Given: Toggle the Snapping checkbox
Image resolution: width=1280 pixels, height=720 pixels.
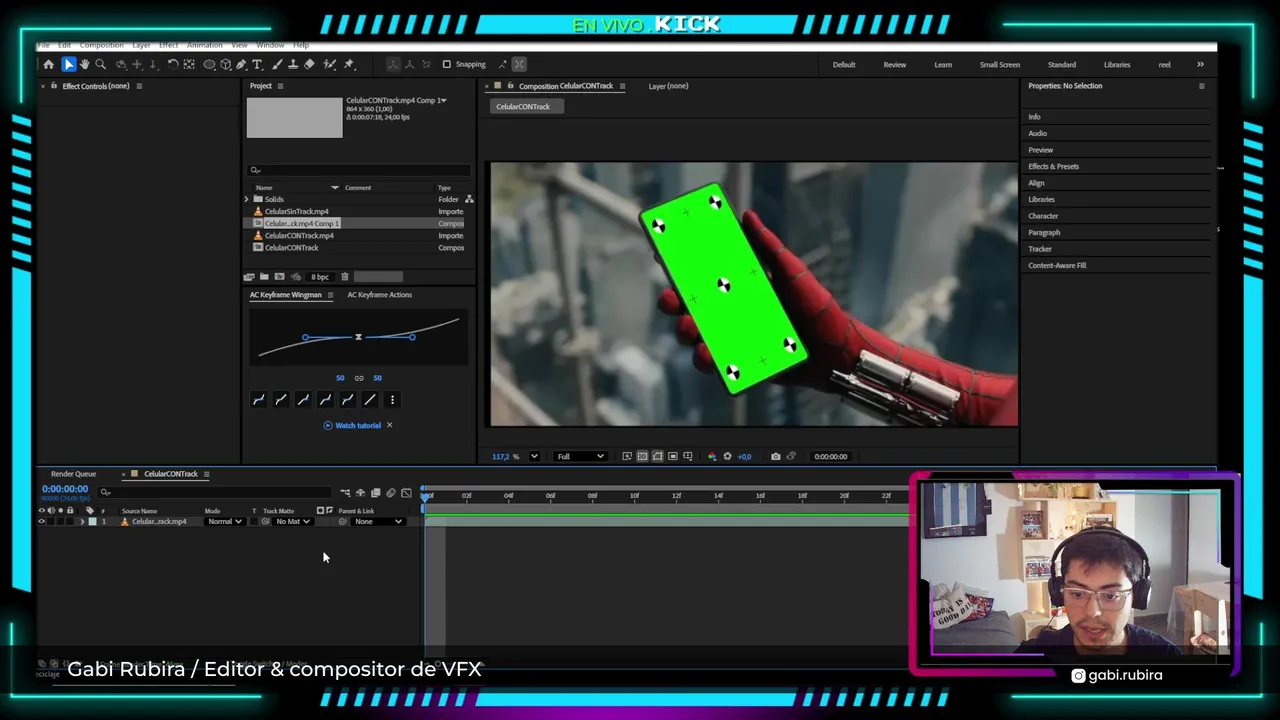Looking at the screenshot, I should pyautogui.click(x=447, y=64).
